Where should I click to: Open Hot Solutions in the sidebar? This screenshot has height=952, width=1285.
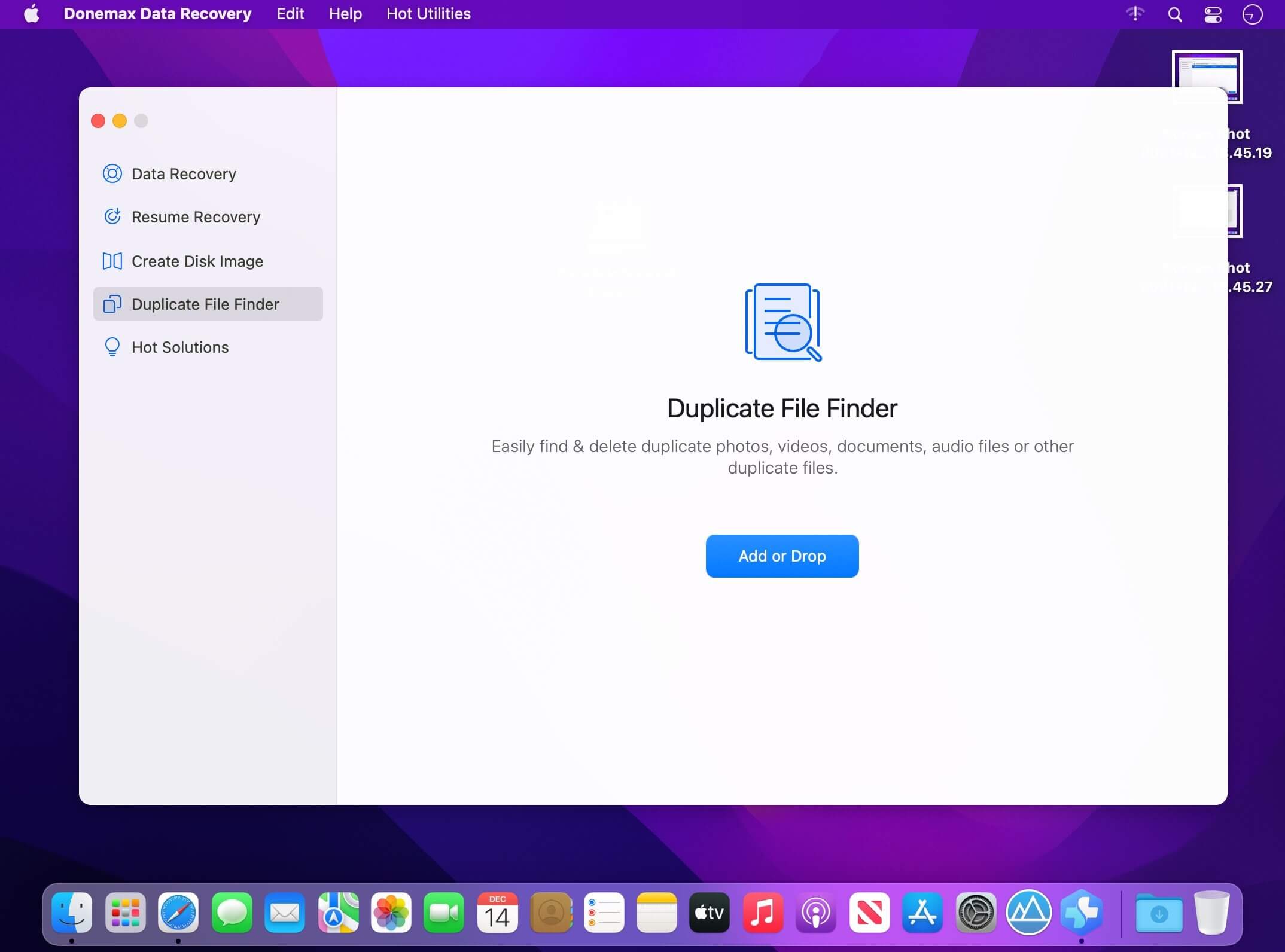click(x=208, y=347)
